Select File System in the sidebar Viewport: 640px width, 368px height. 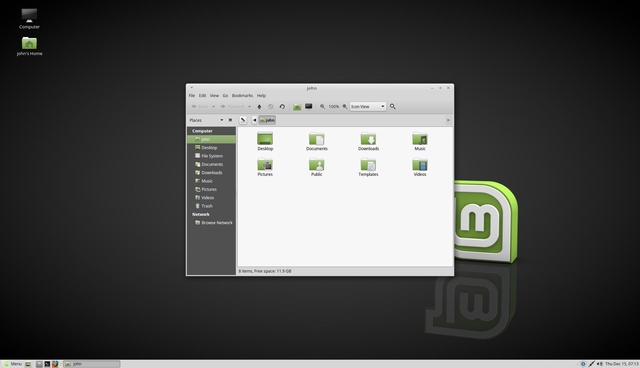211,156
